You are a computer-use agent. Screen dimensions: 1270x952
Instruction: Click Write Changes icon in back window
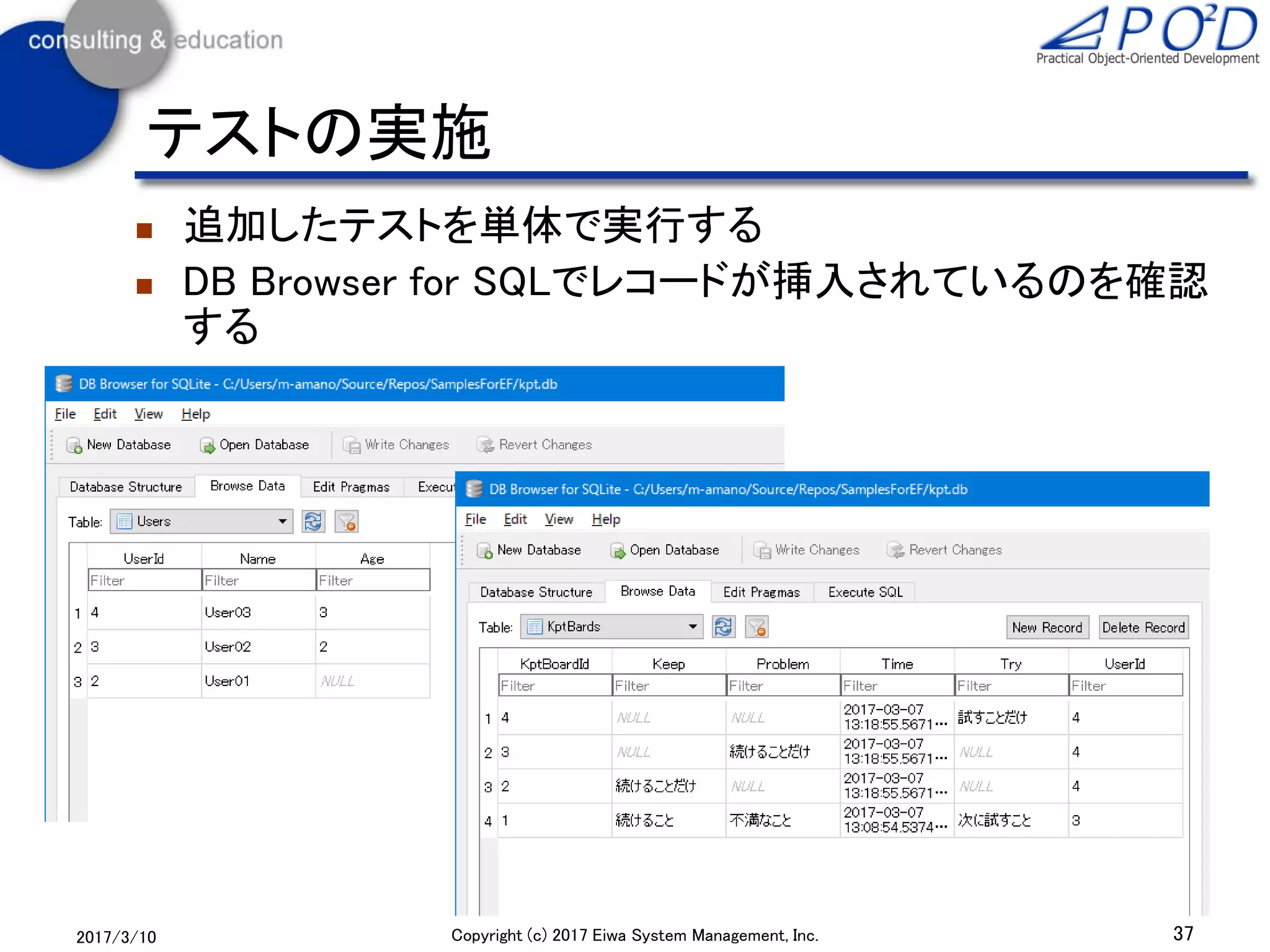352,445
